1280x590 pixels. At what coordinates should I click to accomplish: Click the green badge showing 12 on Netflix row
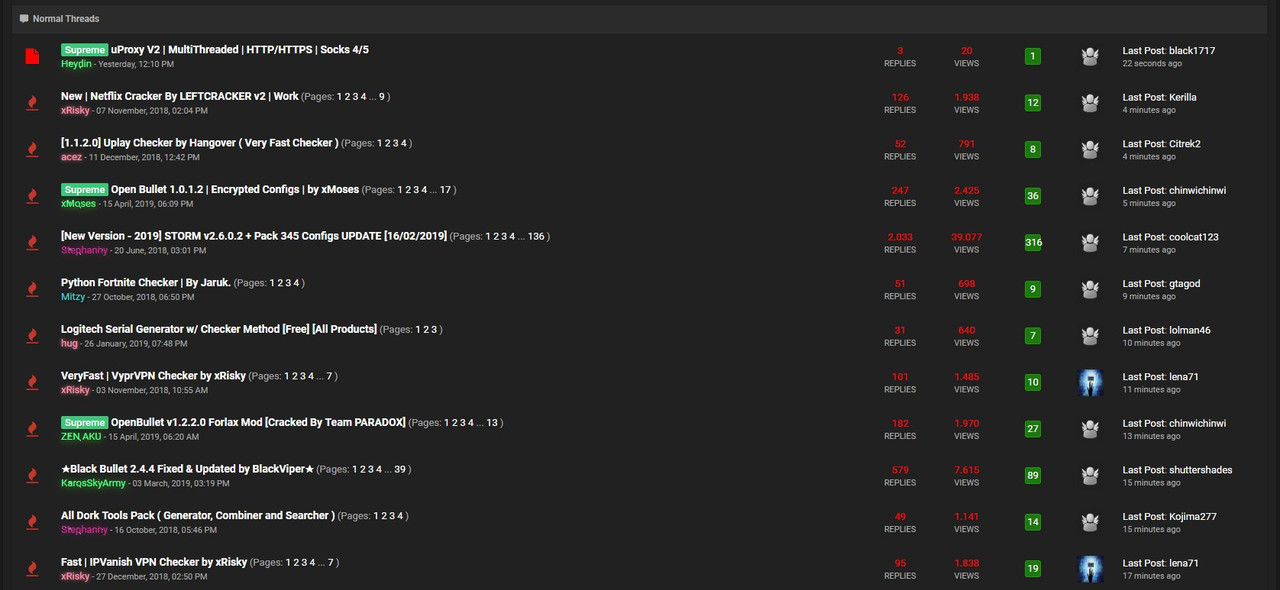click(1033, 103)
